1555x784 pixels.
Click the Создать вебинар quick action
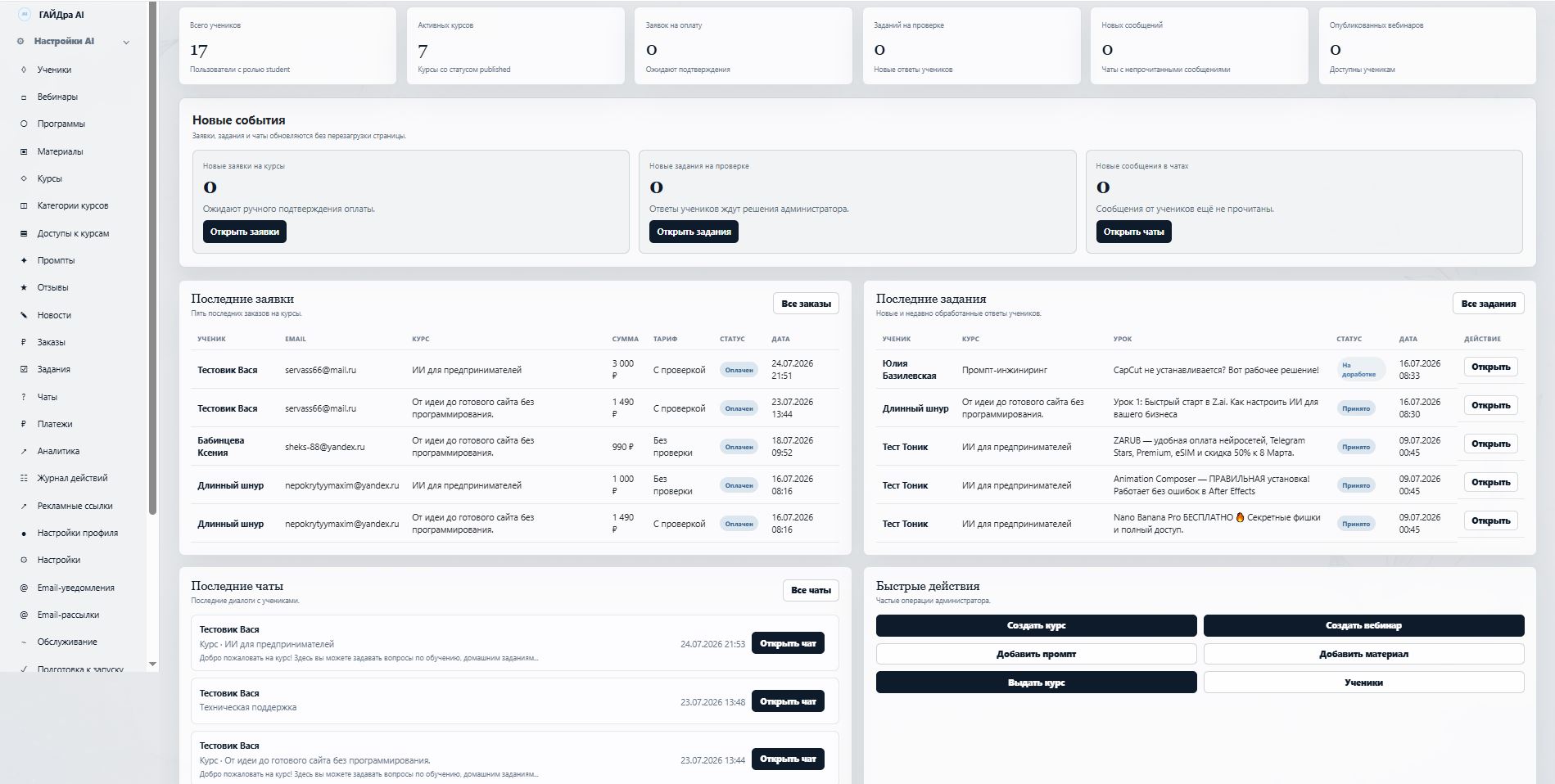point(1363,625)
